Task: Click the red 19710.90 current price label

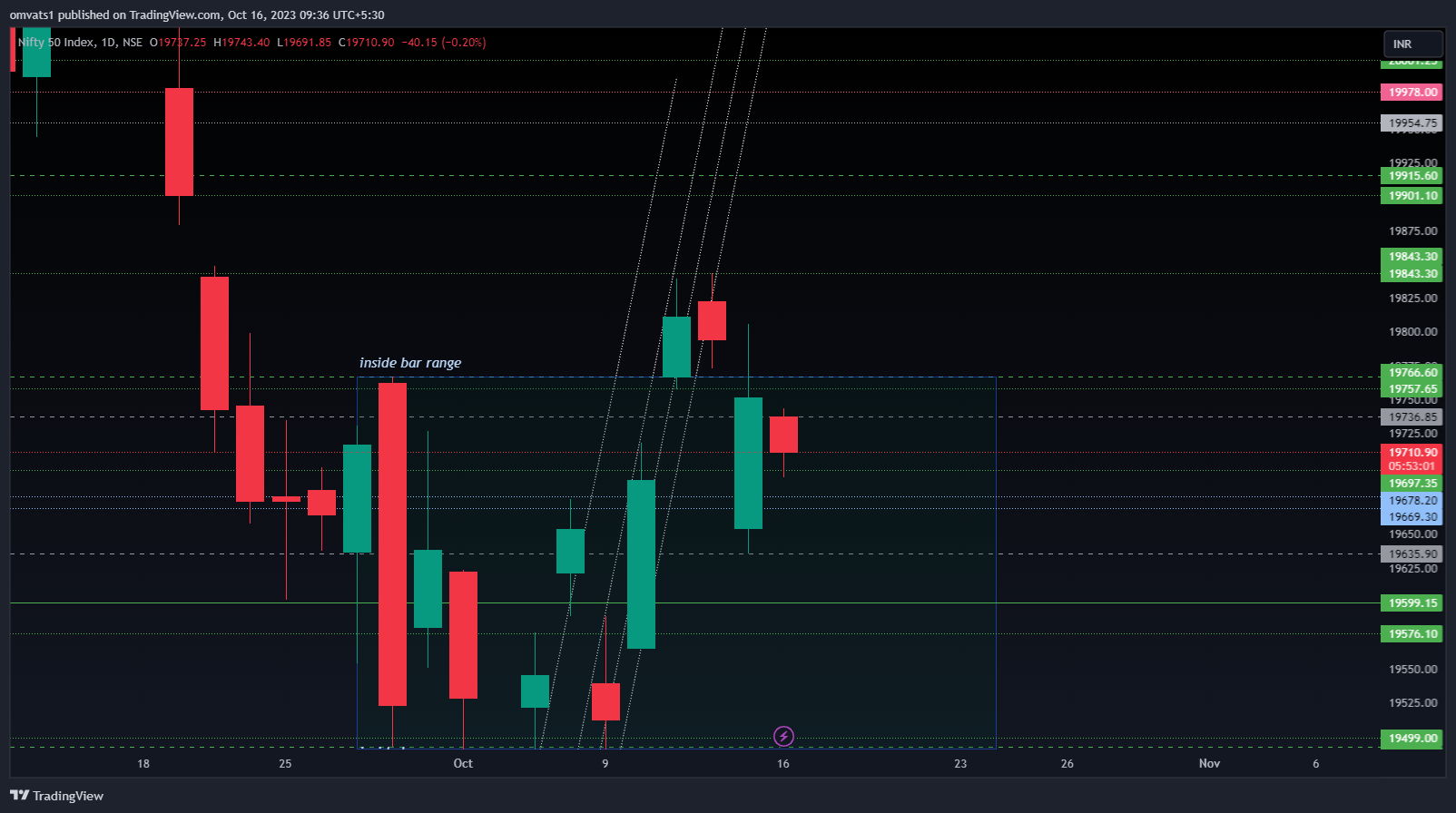Action: 1412,453
